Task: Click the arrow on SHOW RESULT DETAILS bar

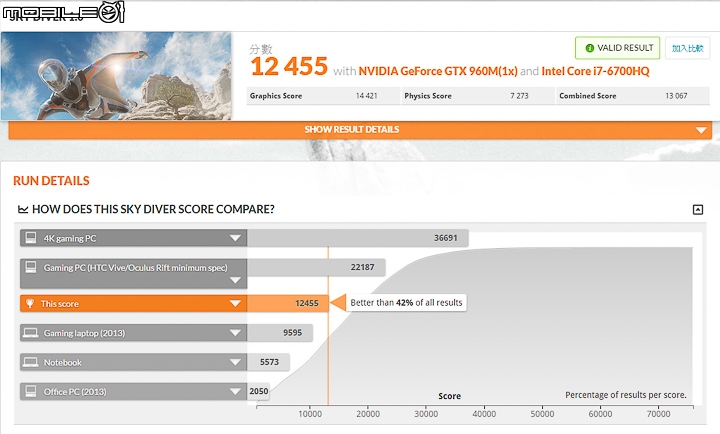Action: (701, 130)
